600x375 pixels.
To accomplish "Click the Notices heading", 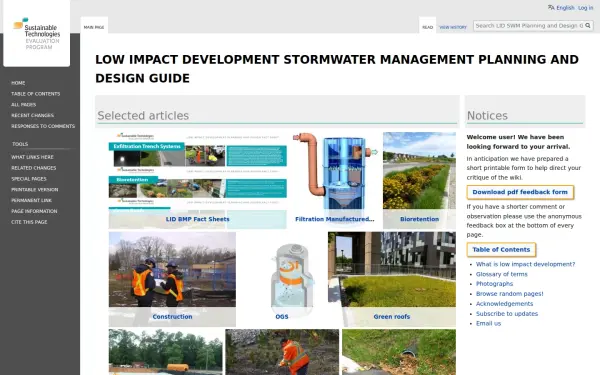I will [x=487, y=116].
